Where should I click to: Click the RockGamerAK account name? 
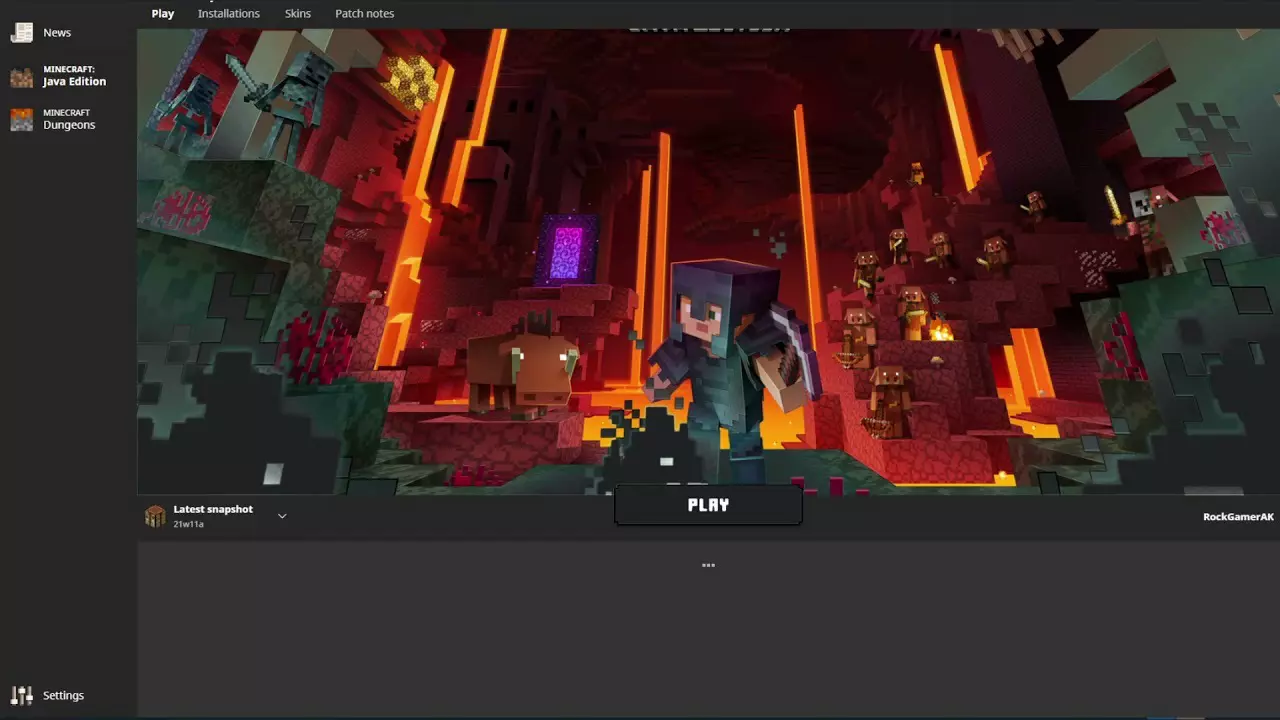1238,517
